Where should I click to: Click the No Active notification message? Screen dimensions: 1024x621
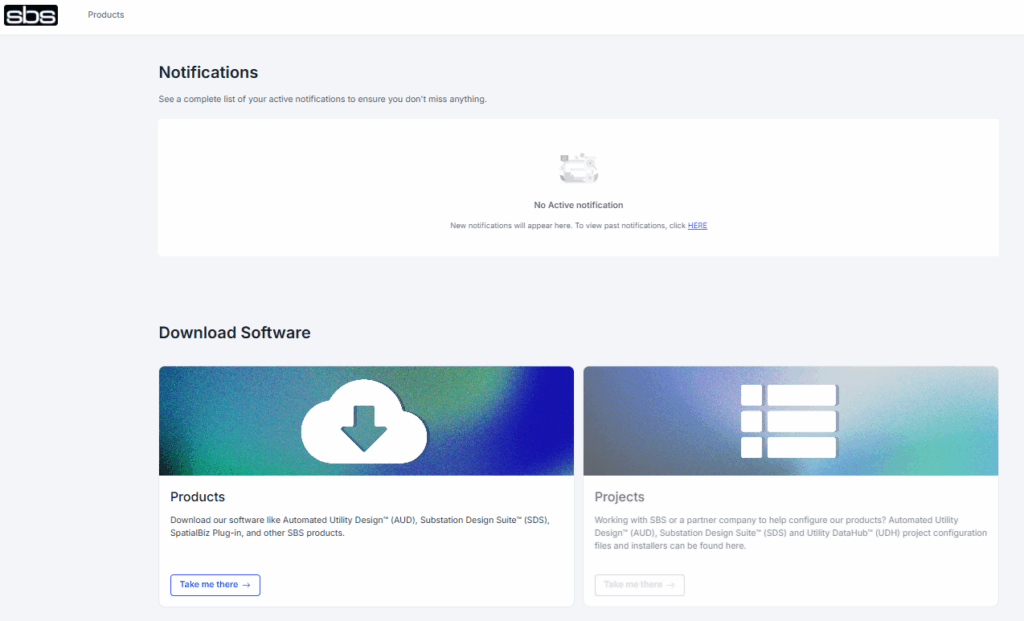(578, 205)
